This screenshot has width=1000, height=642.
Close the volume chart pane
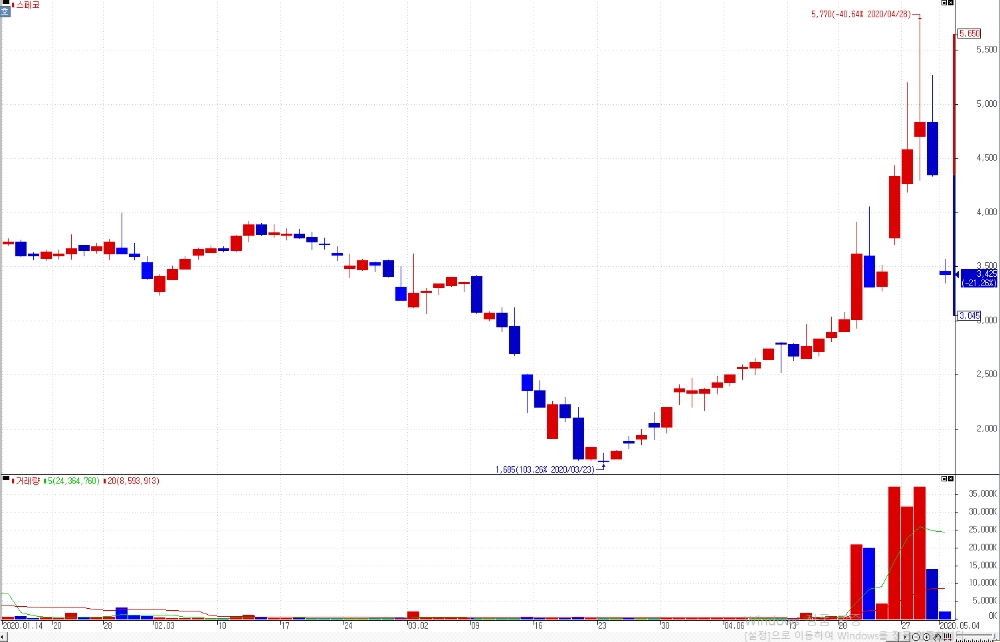pos(950,478)
